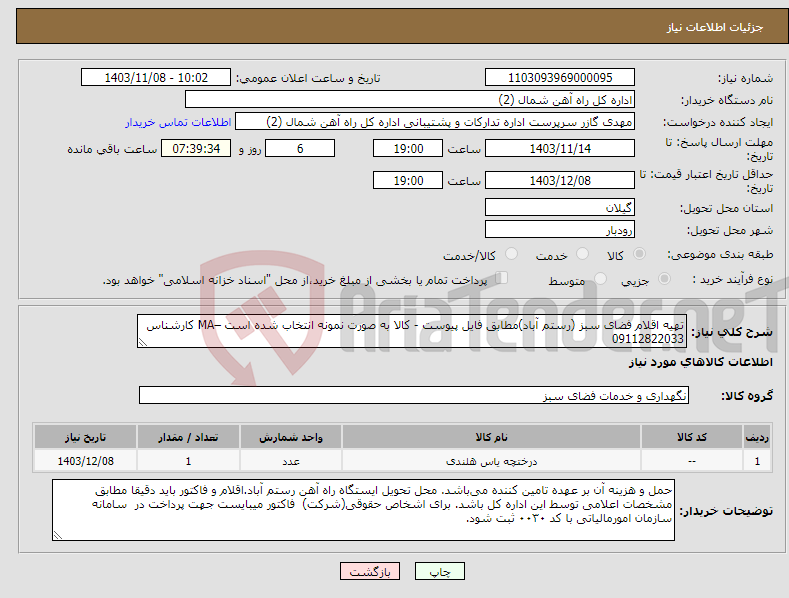The width and height of the screenshot is (789, 598).
Task: Click the price validity time 19:00 field
Action: coord(408,180)
